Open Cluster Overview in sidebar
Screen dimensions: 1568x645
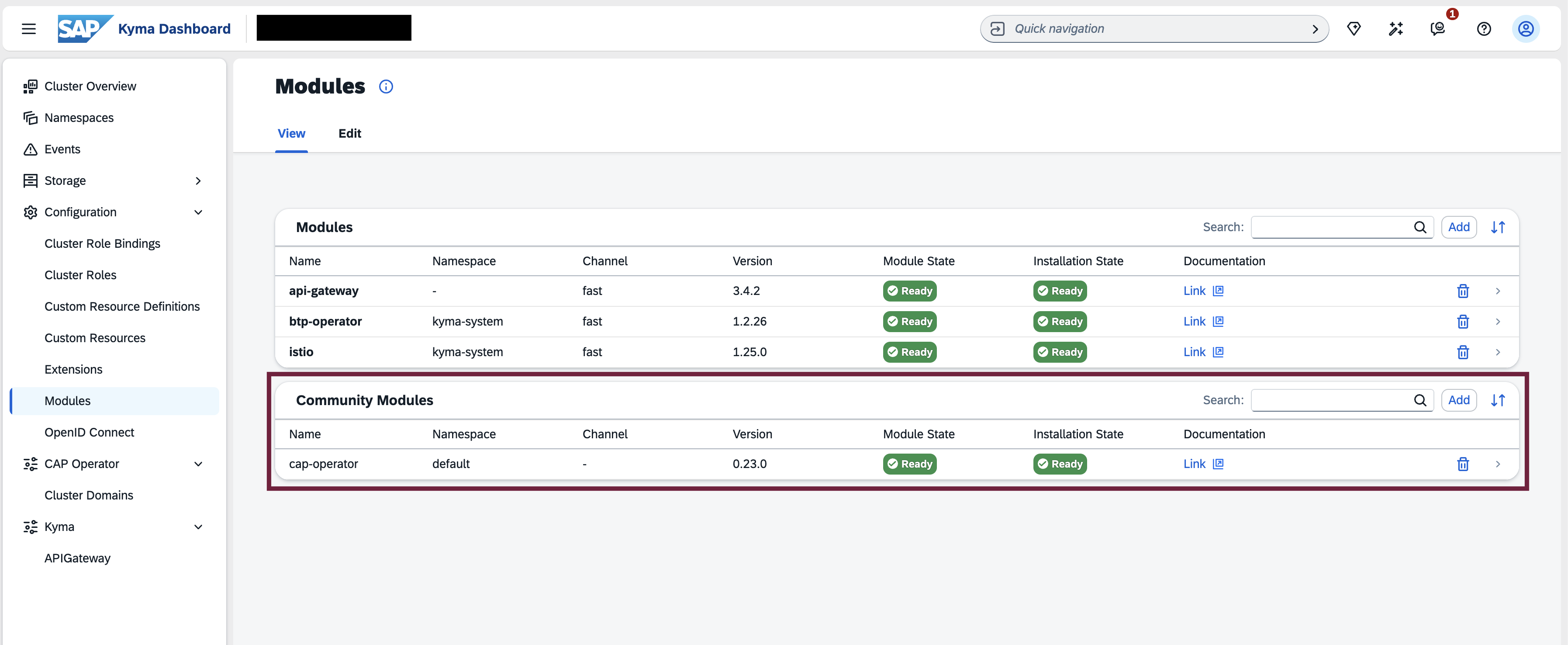click(x=90, y=87)
